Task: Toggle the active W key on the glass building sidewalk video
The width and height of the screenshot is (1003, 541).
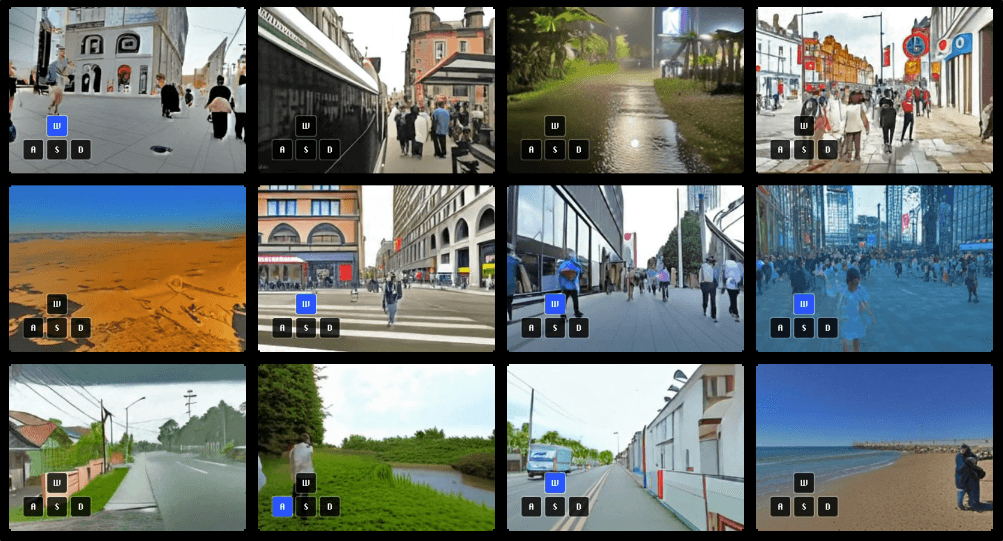Action: 555,304
